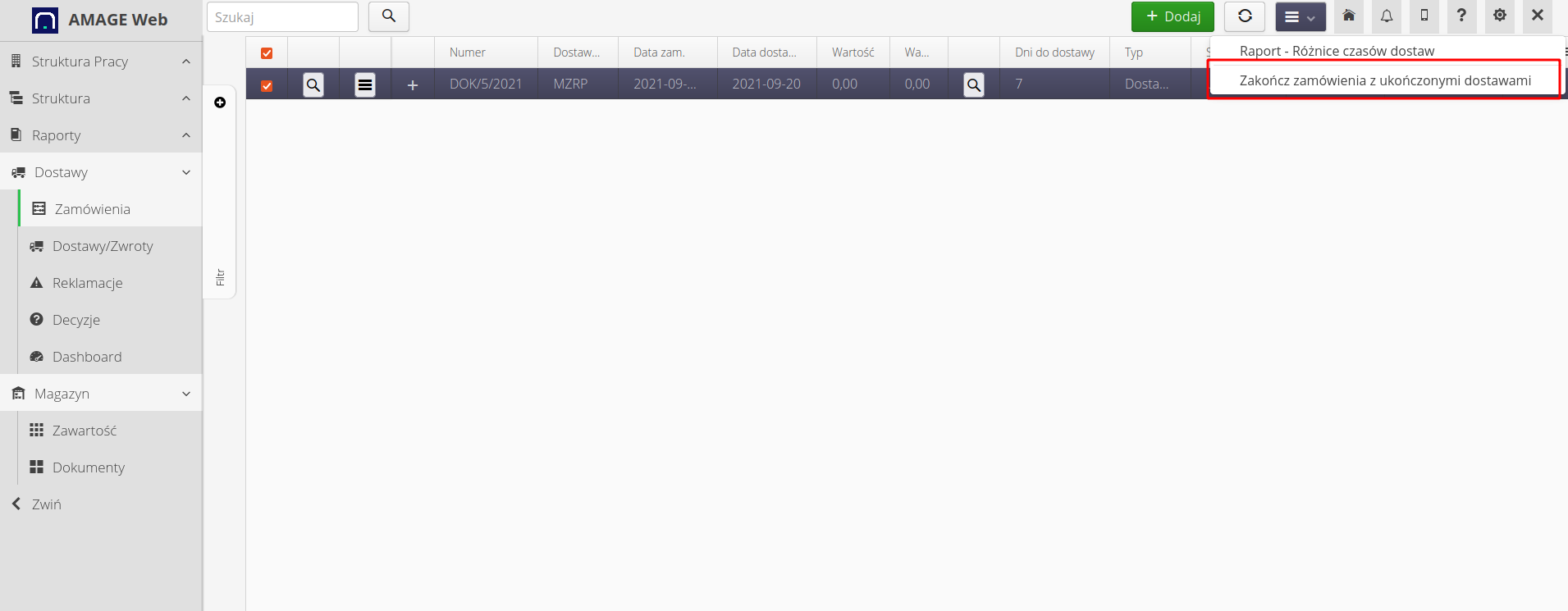Screen dimensions: 1568x611
Task: Click the green Dodaj button
Action: 1172,16
